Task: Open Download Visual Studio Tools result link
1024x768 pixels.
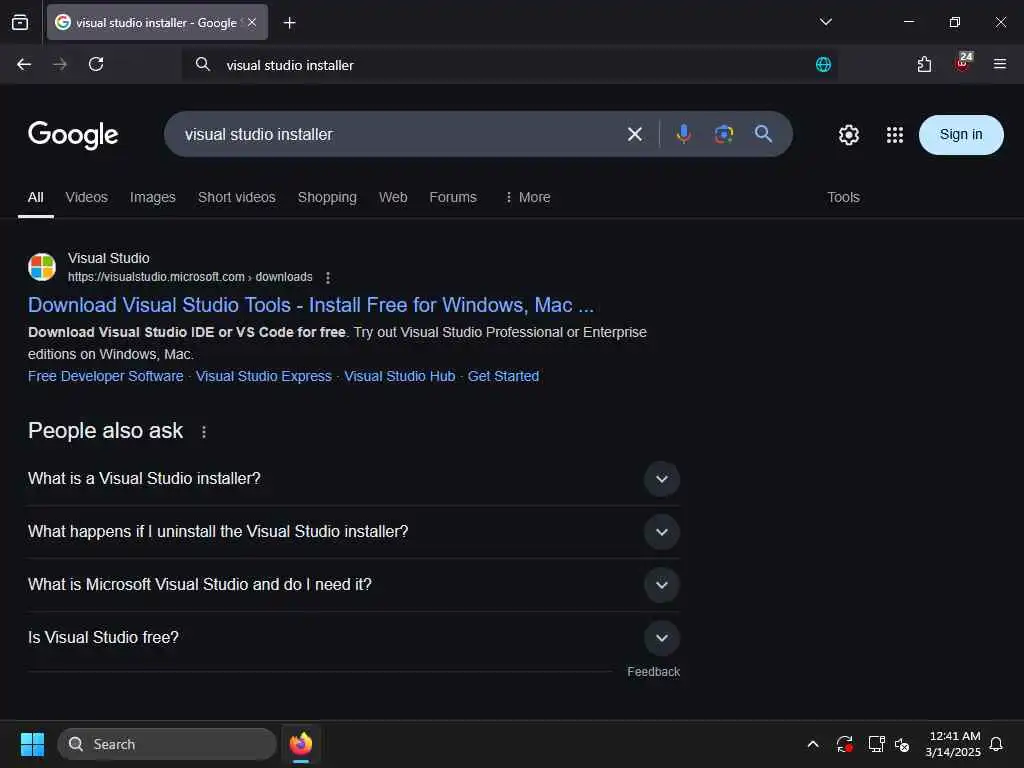Action: click(311, 305)
